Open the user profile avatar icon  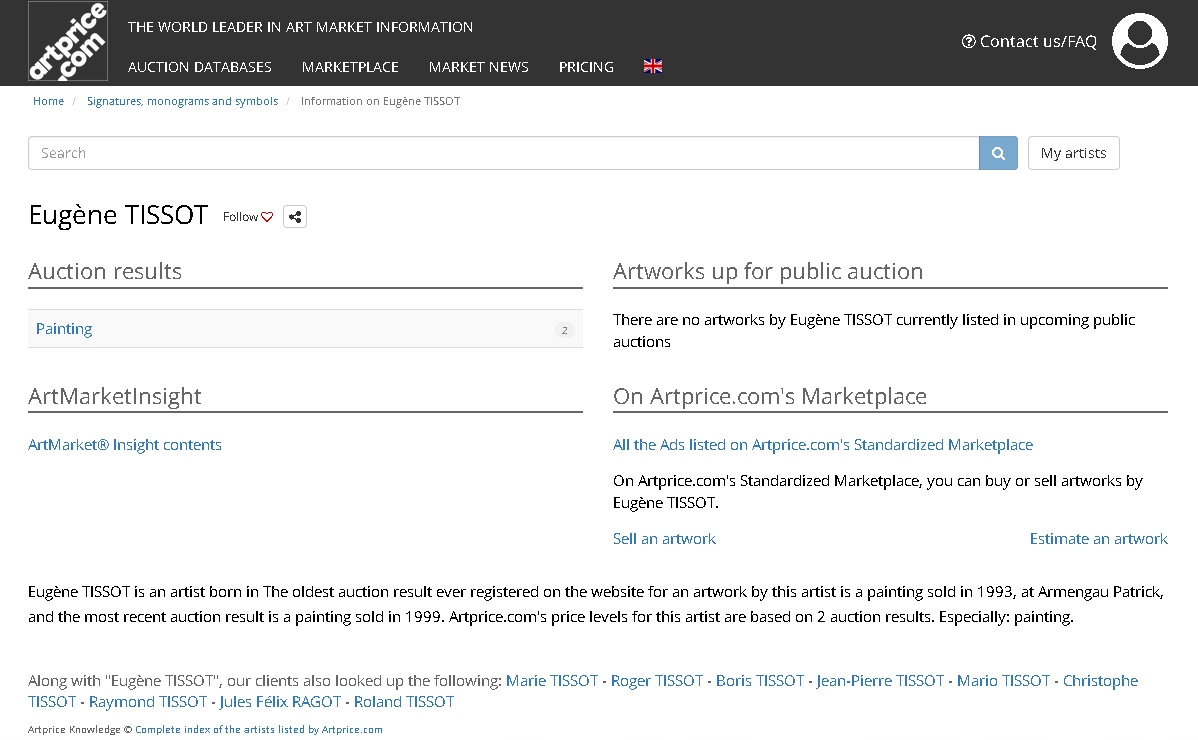(x=1139, y=41)
